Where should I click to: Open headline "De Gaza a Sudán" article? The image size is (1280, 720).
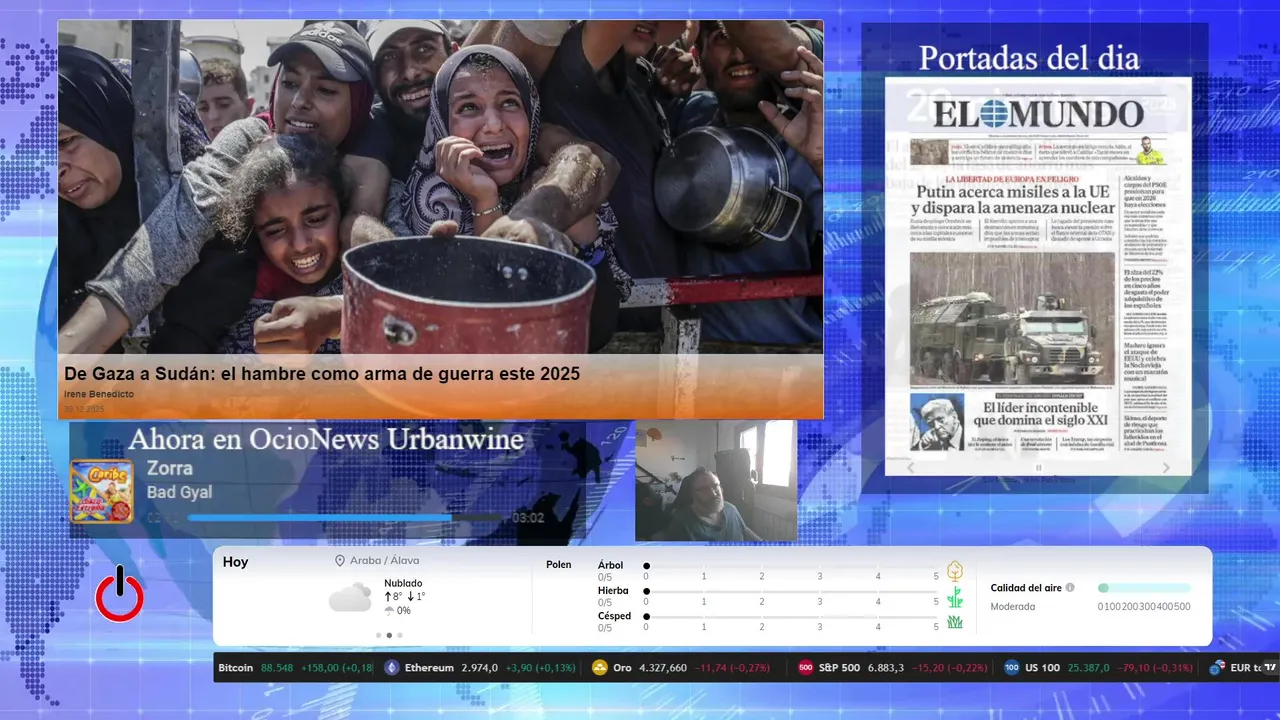click(x=322, y=374)
